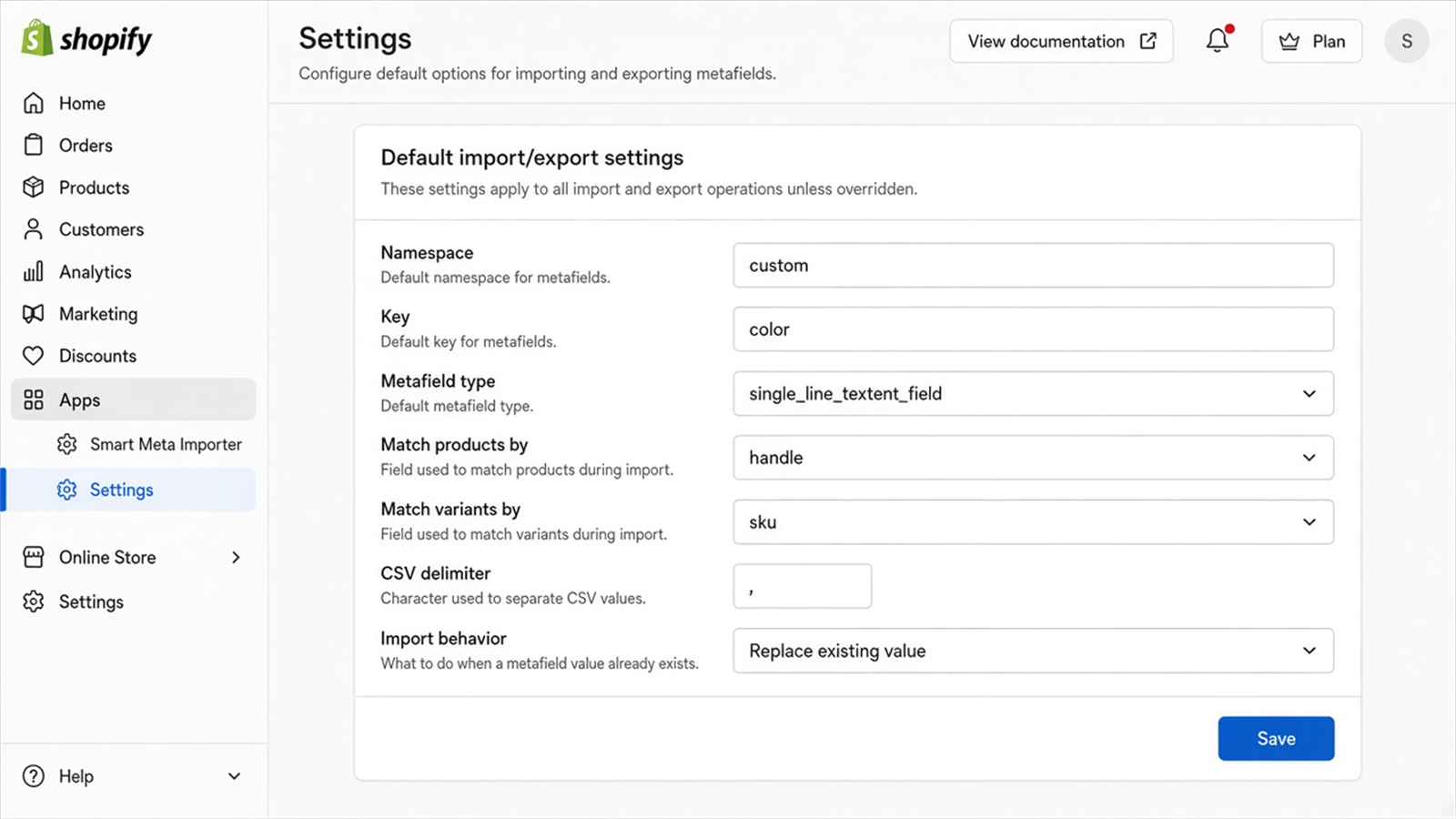Image resolution: width=1456 pixels, height=819 pixels.
Task: Expand the Help menu chevron
Action: [234, 776]
